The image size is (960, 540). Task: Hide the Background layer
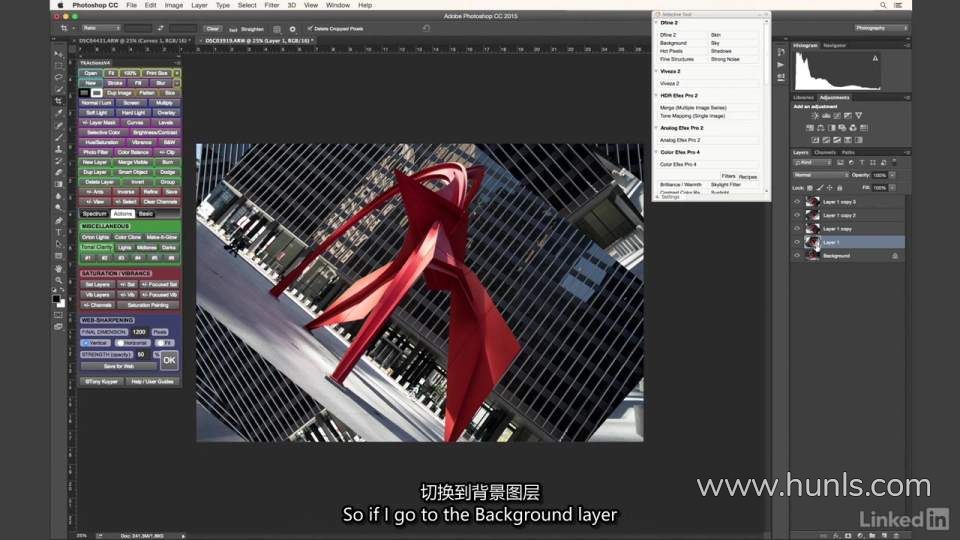point(797,255)
